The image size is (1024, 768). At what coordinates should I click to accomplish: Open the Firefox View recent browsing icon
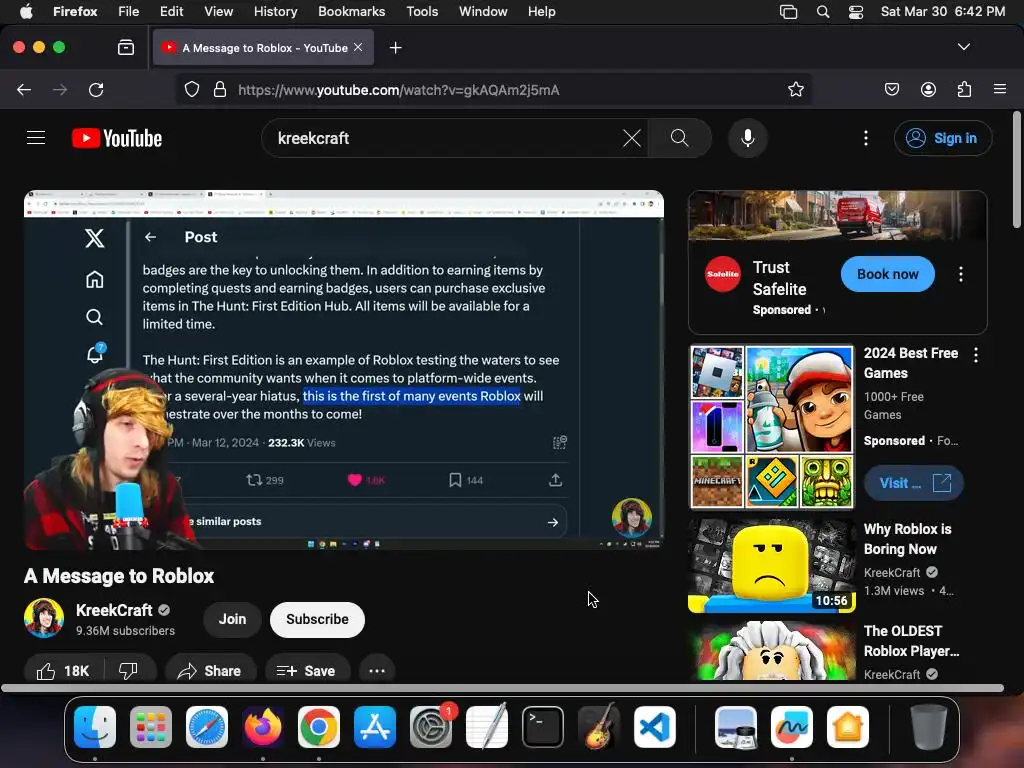pos(125,47)
